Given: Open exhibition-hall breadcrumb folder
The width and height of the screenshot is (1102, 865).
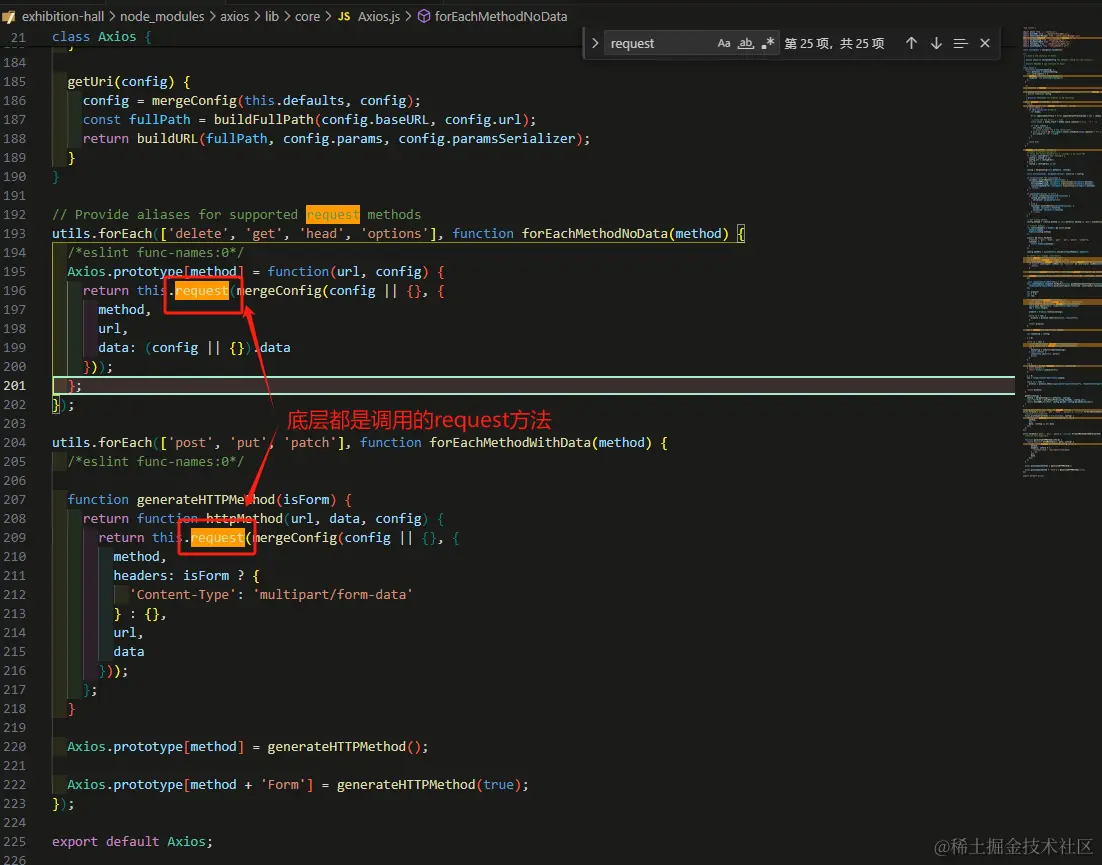Looking at the screenshot, I should pyautogui.click(x=63, y=16).
